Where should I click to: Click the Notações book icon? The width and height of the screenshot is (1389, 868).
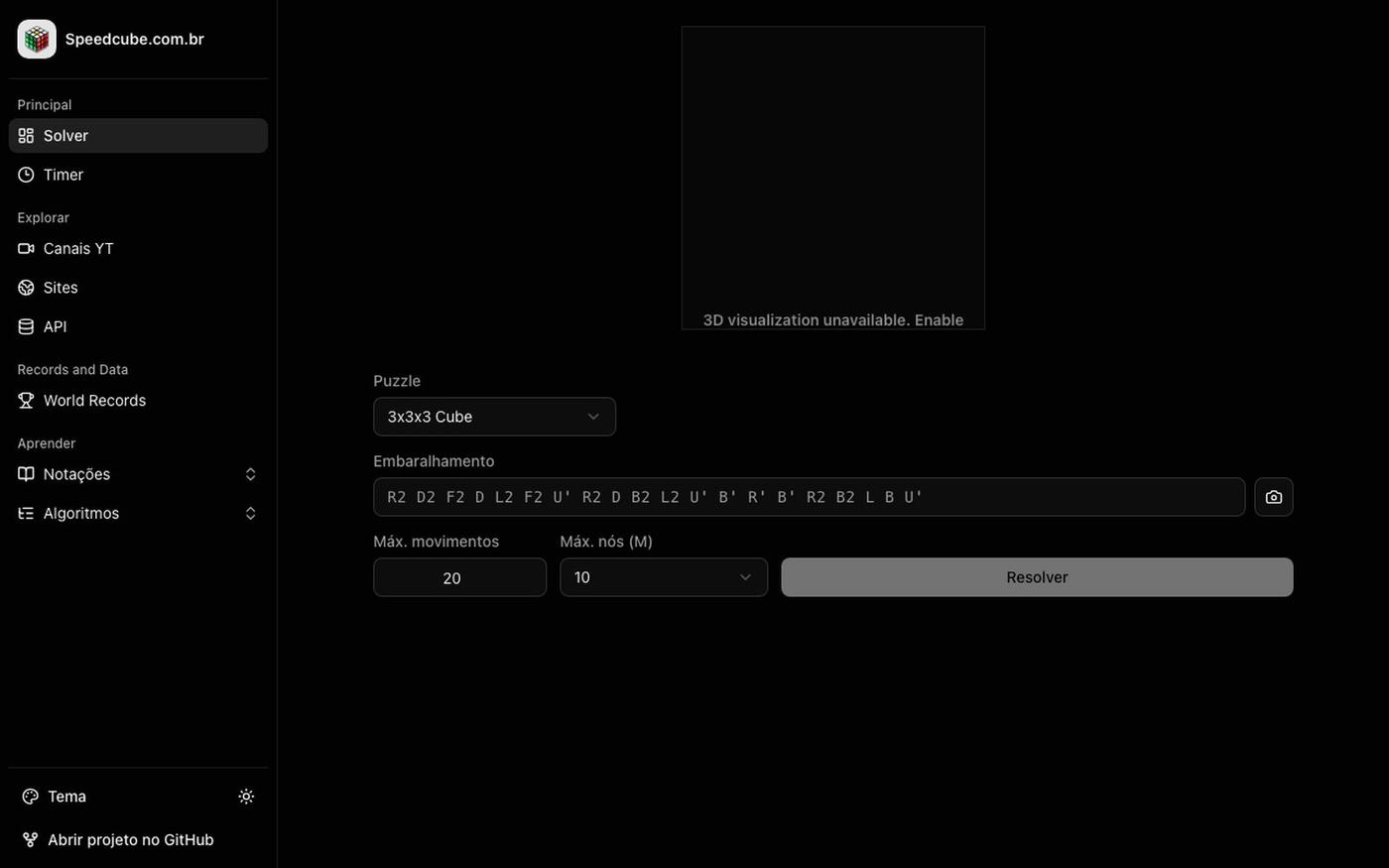[x=26, y=474]
